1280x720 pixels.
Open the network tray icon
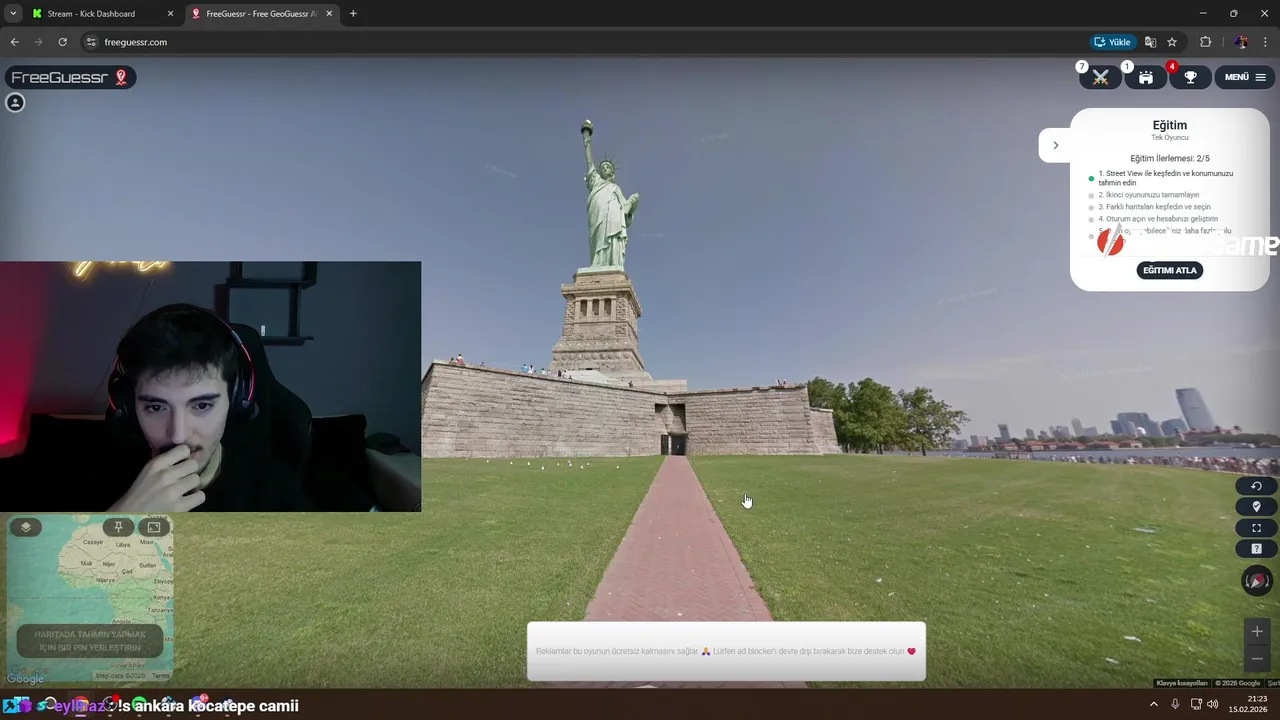1196,704
